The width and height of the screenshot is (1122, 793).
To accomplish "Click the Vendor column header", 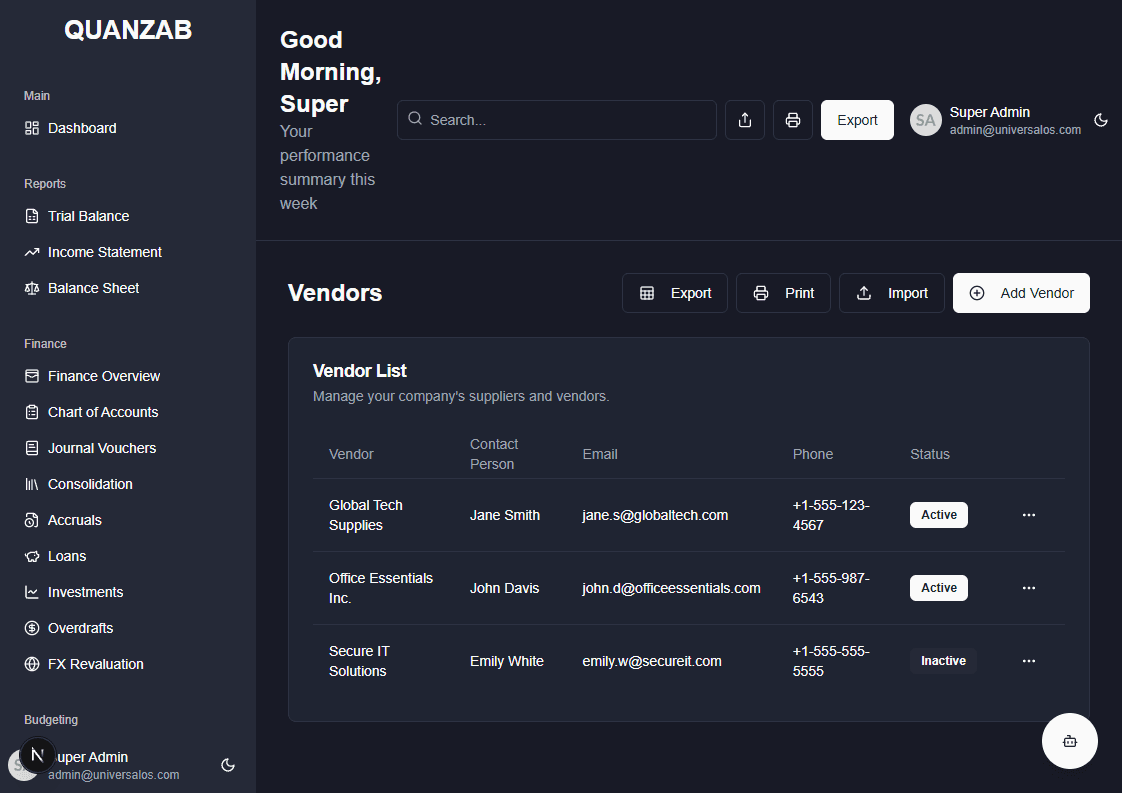I will click(x=351, y=454).
